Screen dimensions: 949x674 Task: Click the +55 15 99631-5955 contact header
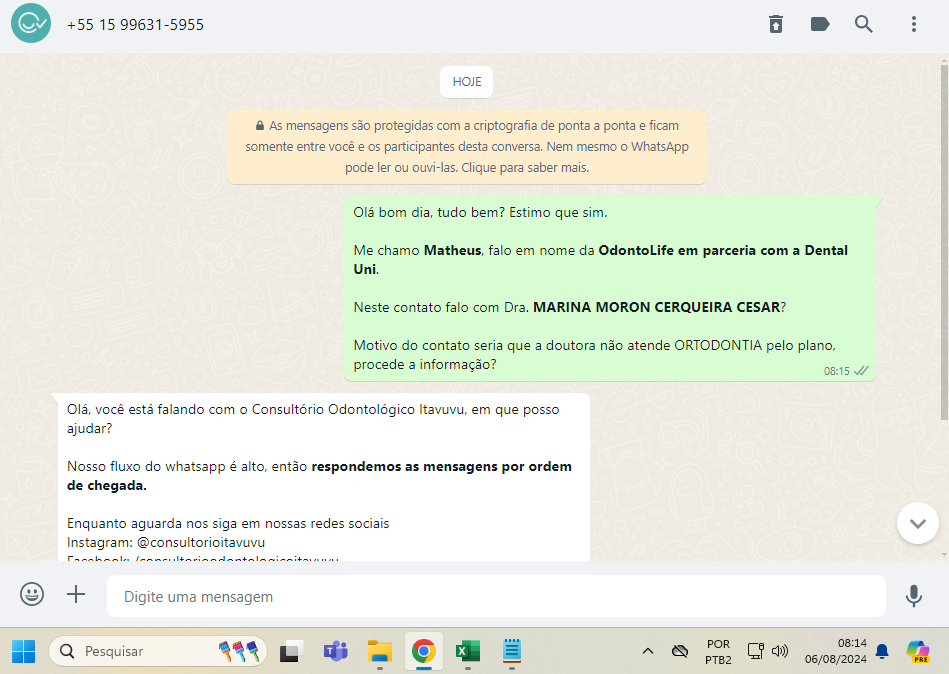136,25
